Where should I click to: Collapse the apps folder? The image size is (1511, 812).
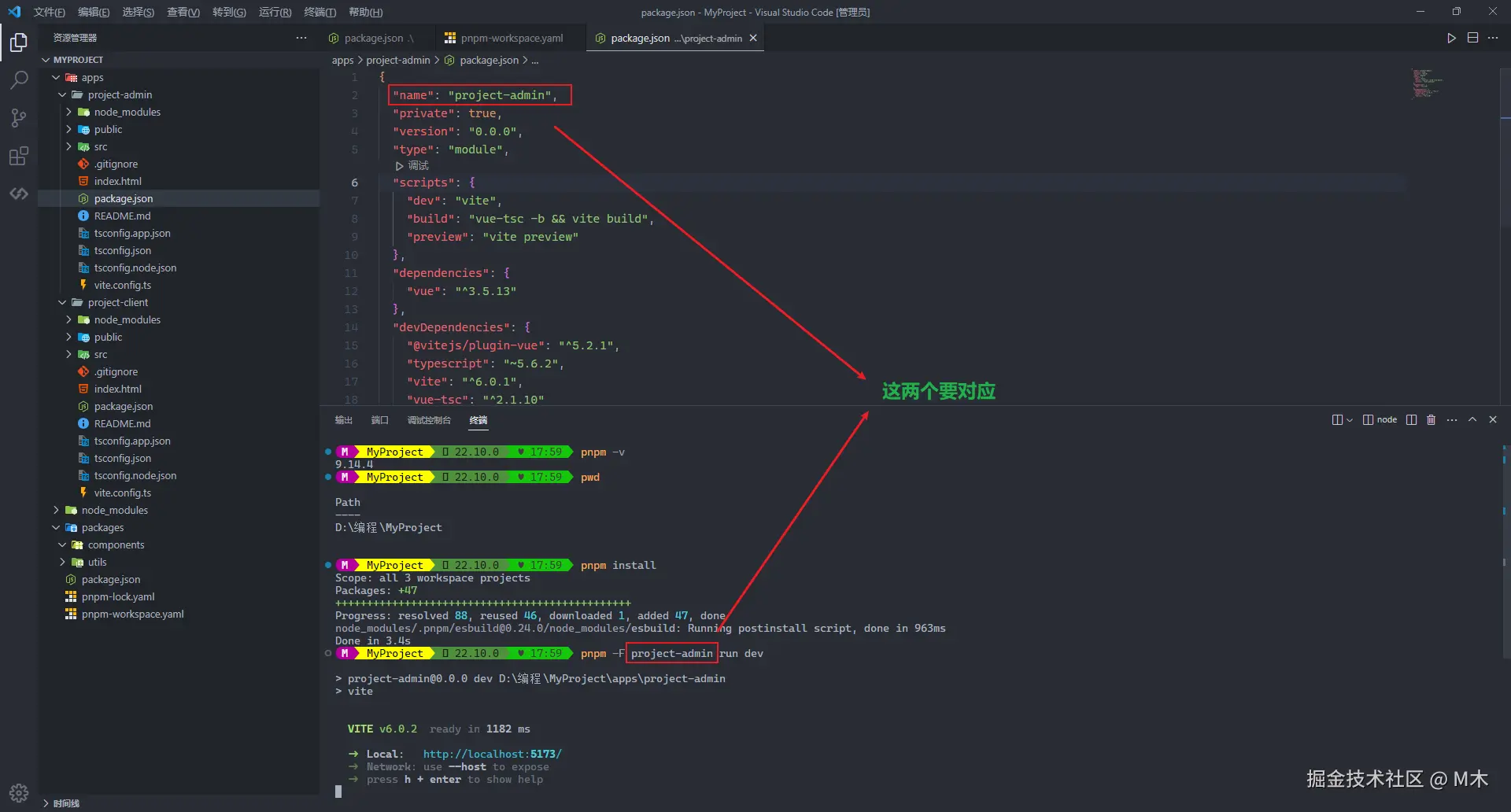coord(56,77)
